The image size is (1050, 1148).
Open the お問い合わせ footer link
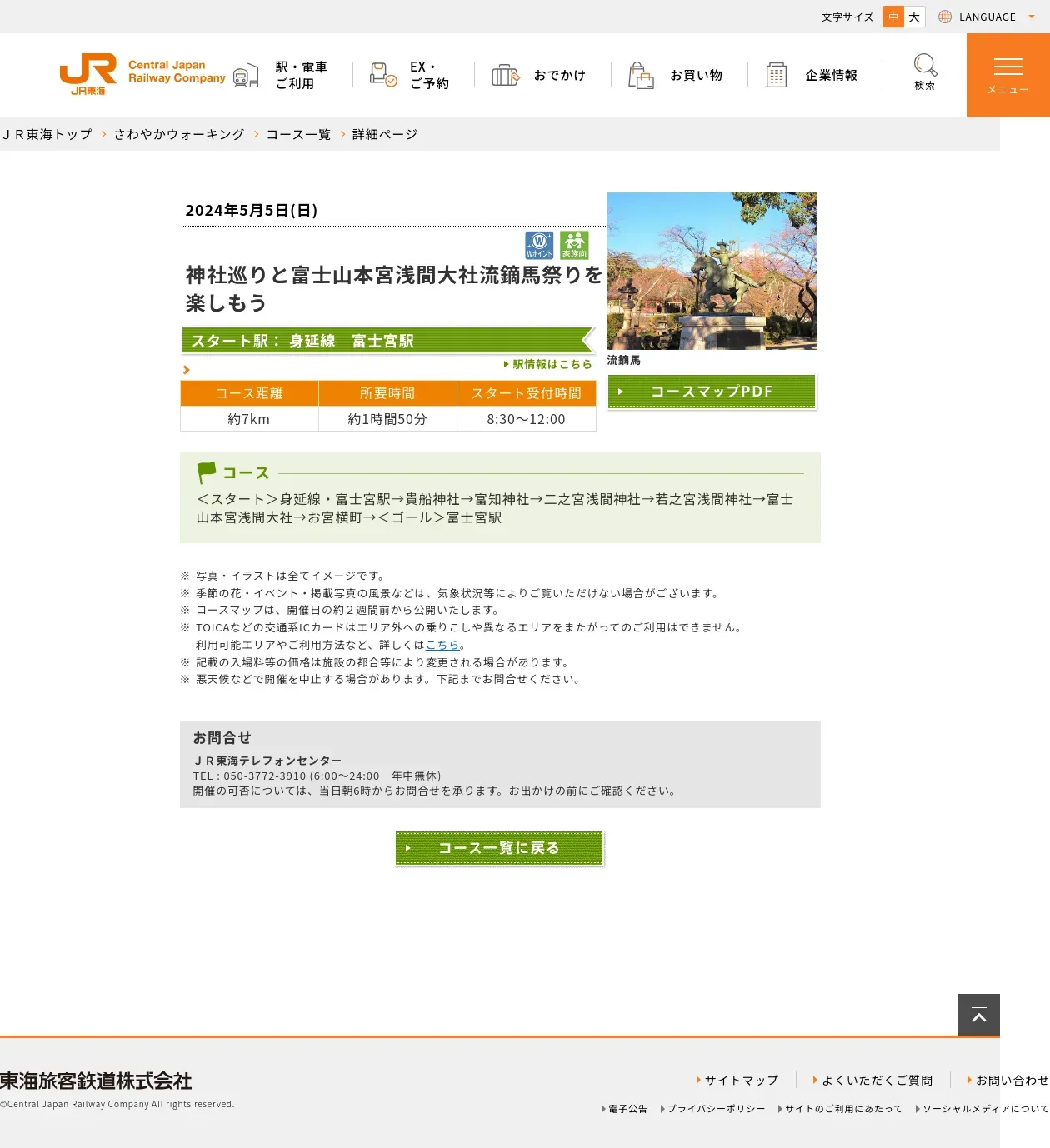1008,1080
